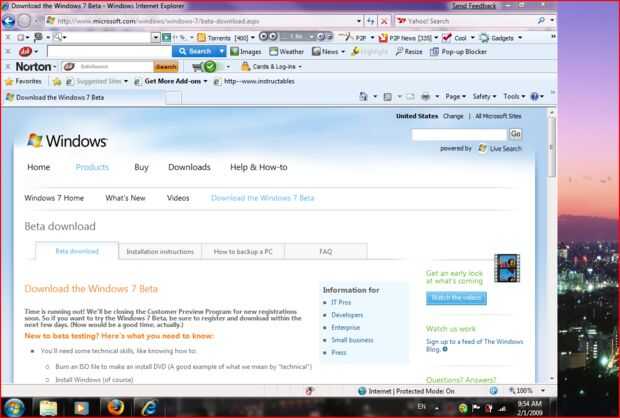Screen dimensions: 620x418
Task: Open the Downloads navigation item
Action: tap(189, 167)
